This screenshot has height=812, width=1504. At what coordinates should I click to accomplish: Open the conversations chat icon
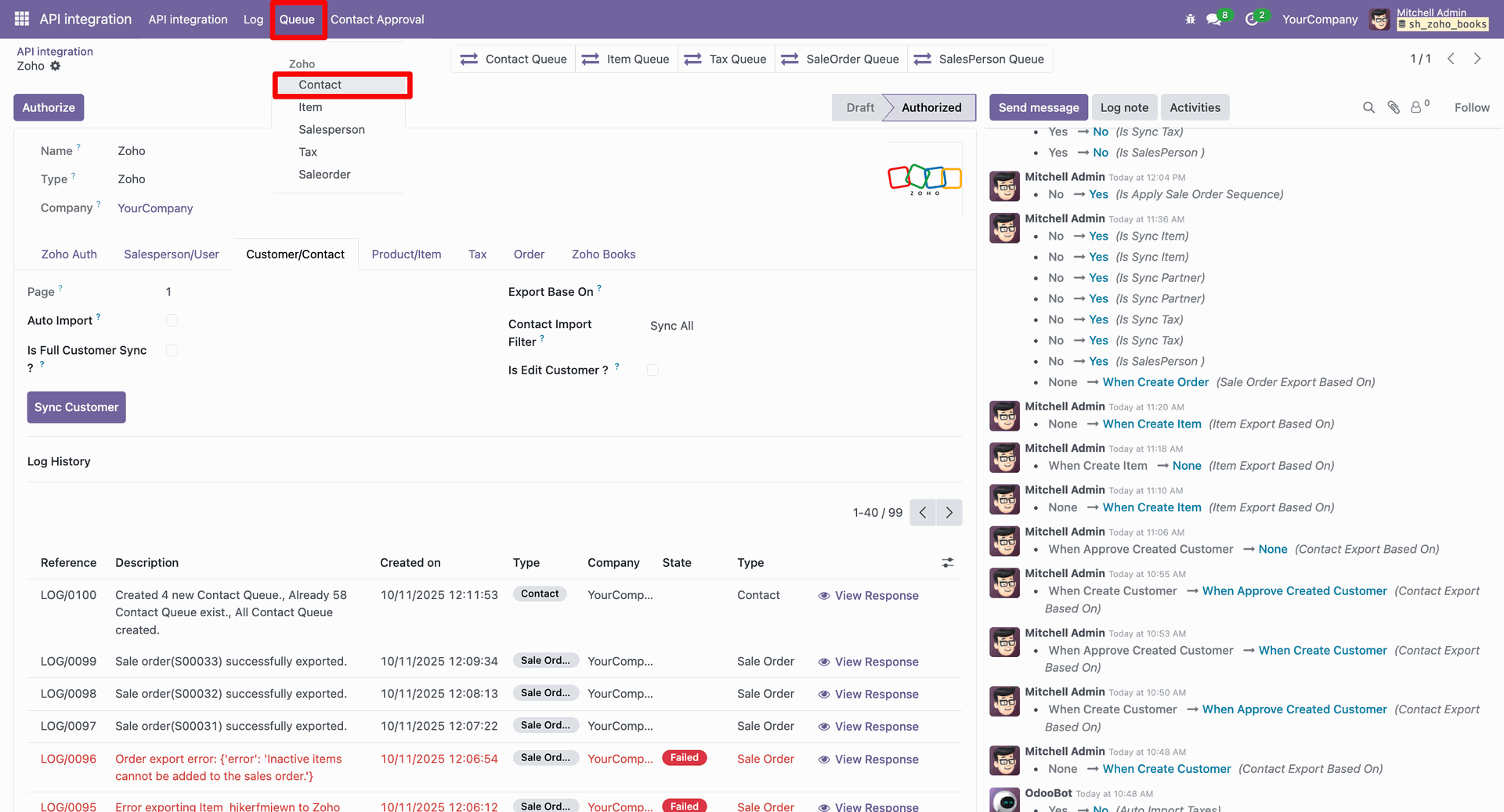coord(1214,19)
